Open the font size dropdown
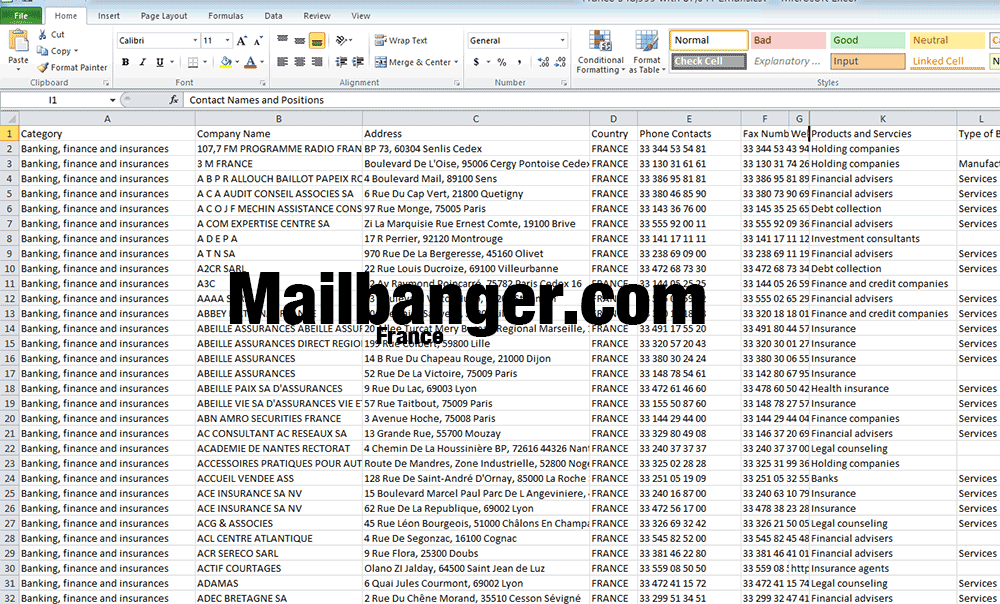 tap(227, 41)
